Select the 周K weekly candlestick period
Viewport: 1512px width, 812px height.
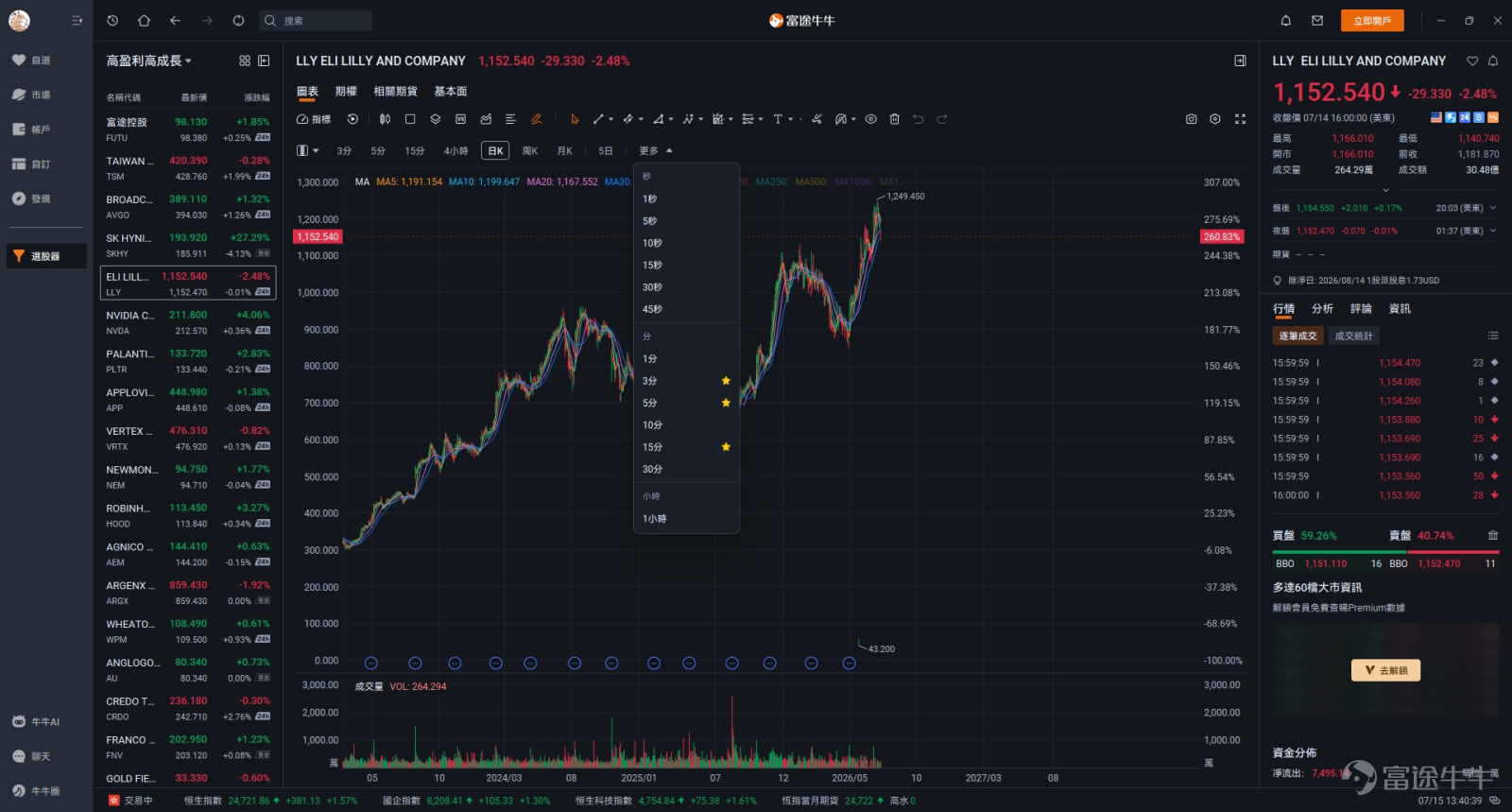530,150
